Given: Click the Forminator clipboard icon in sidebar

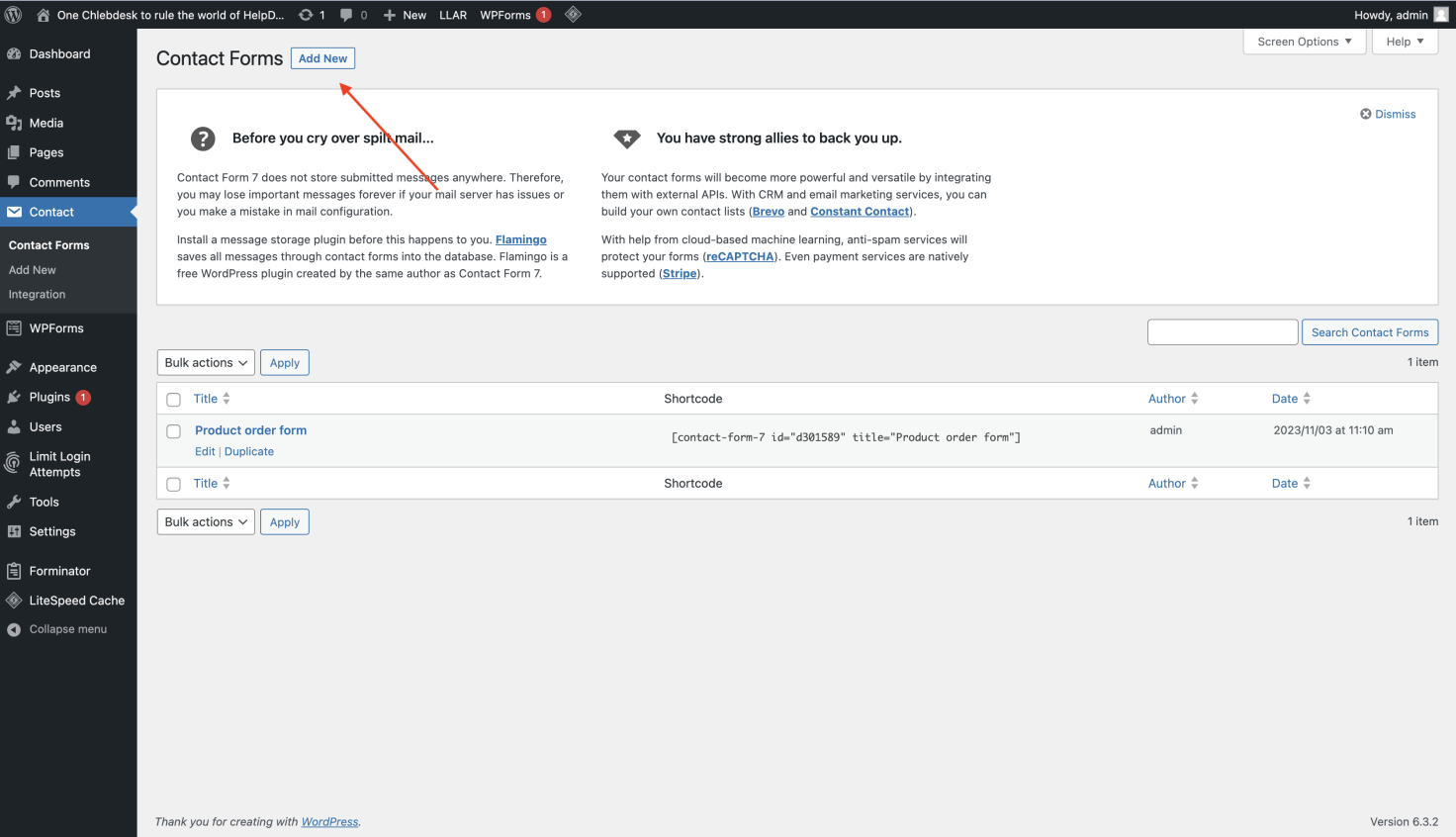Looking at the screenshot, I should click(x=14, y=571).
